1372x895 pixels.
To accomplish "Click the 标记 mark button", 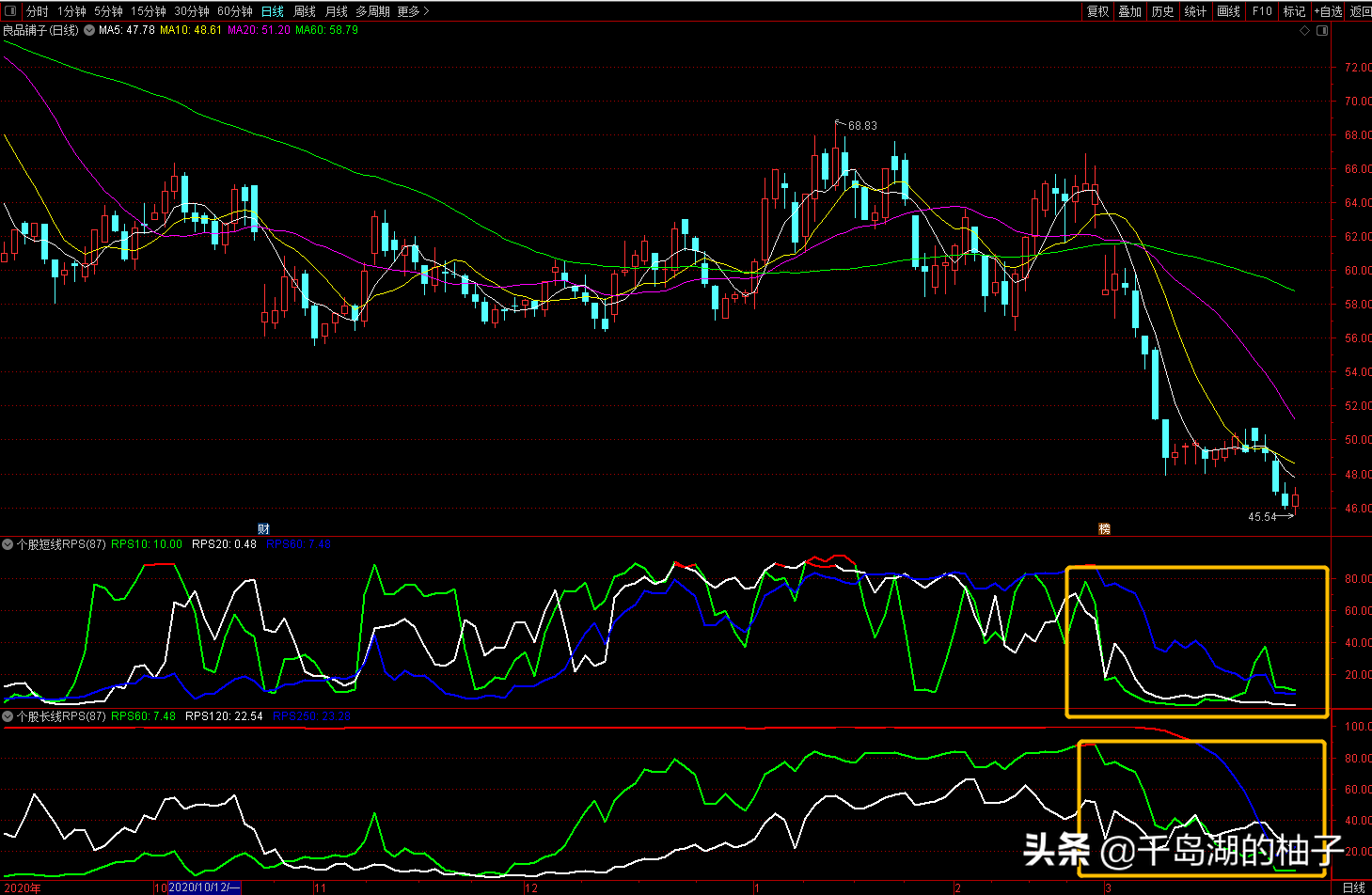I will 1295,11.
